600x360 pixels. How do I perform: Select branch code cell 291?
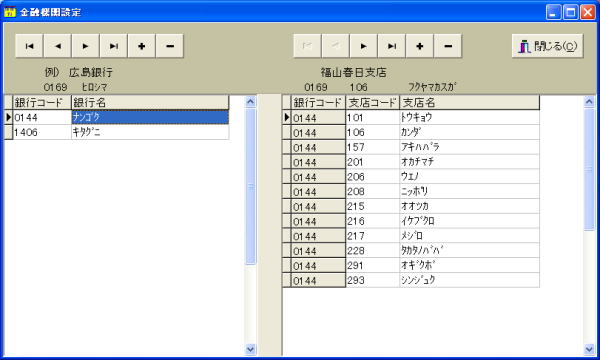click(373, 265)
